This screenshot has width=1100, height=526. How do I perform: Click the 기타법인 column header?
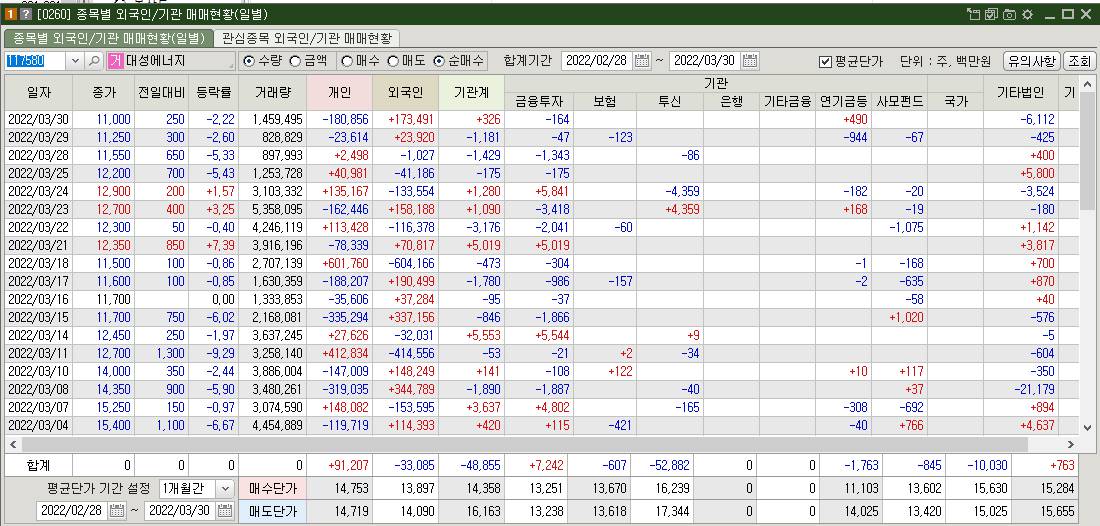(x=1021, y=92)
